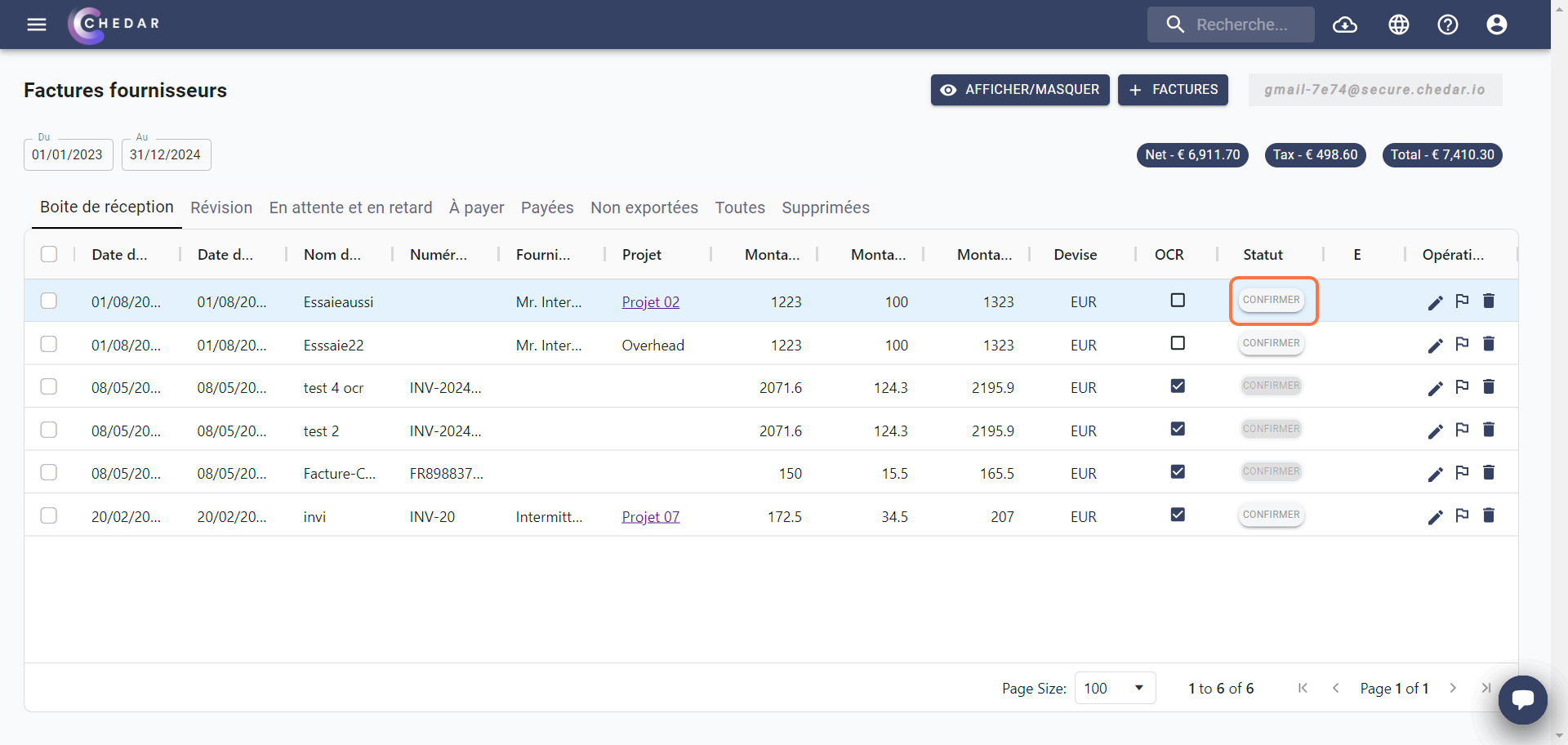Switch to the À payer tab
The image size is (1568, 745).
point(477,207)
